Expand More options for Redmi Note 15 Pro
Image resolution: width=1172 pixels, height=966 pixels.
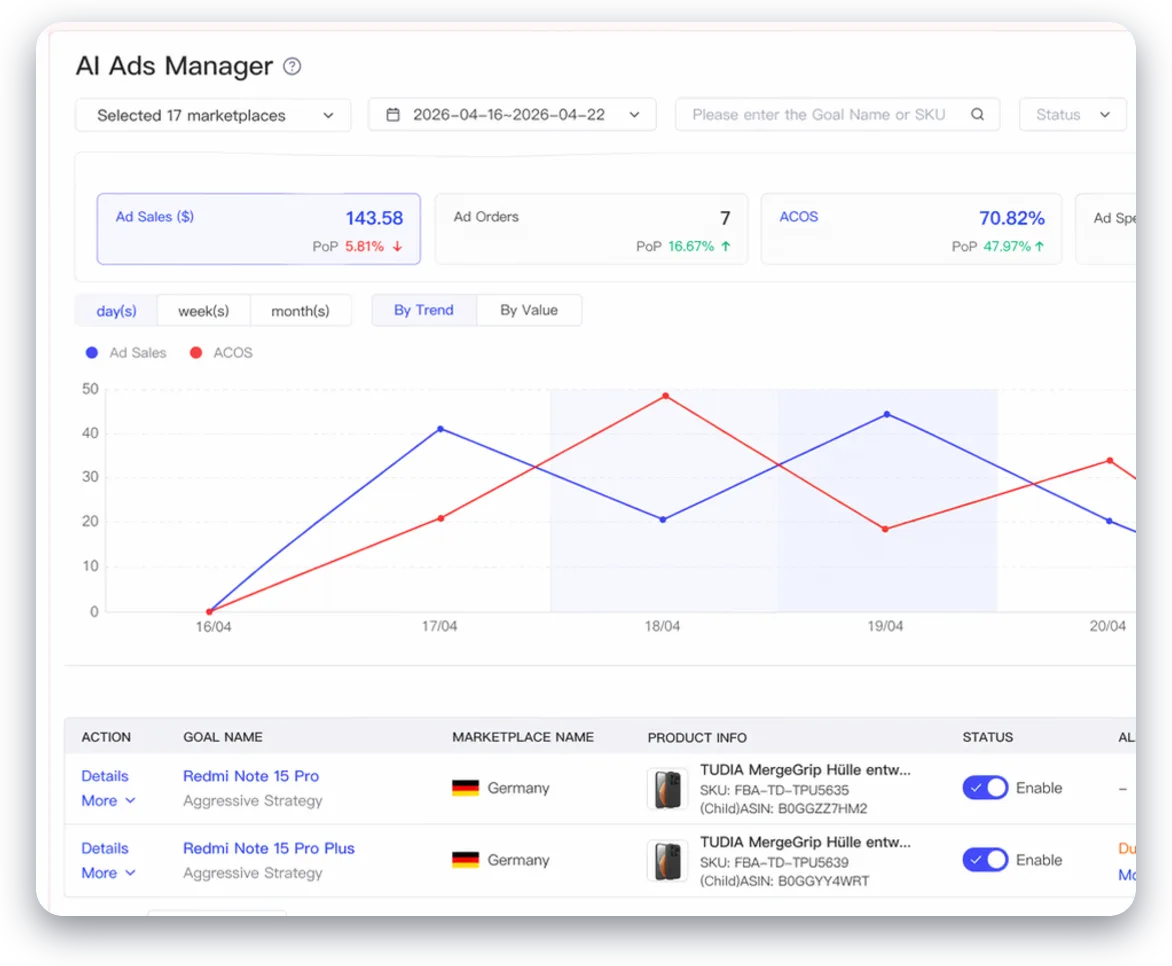coord(106,800)
